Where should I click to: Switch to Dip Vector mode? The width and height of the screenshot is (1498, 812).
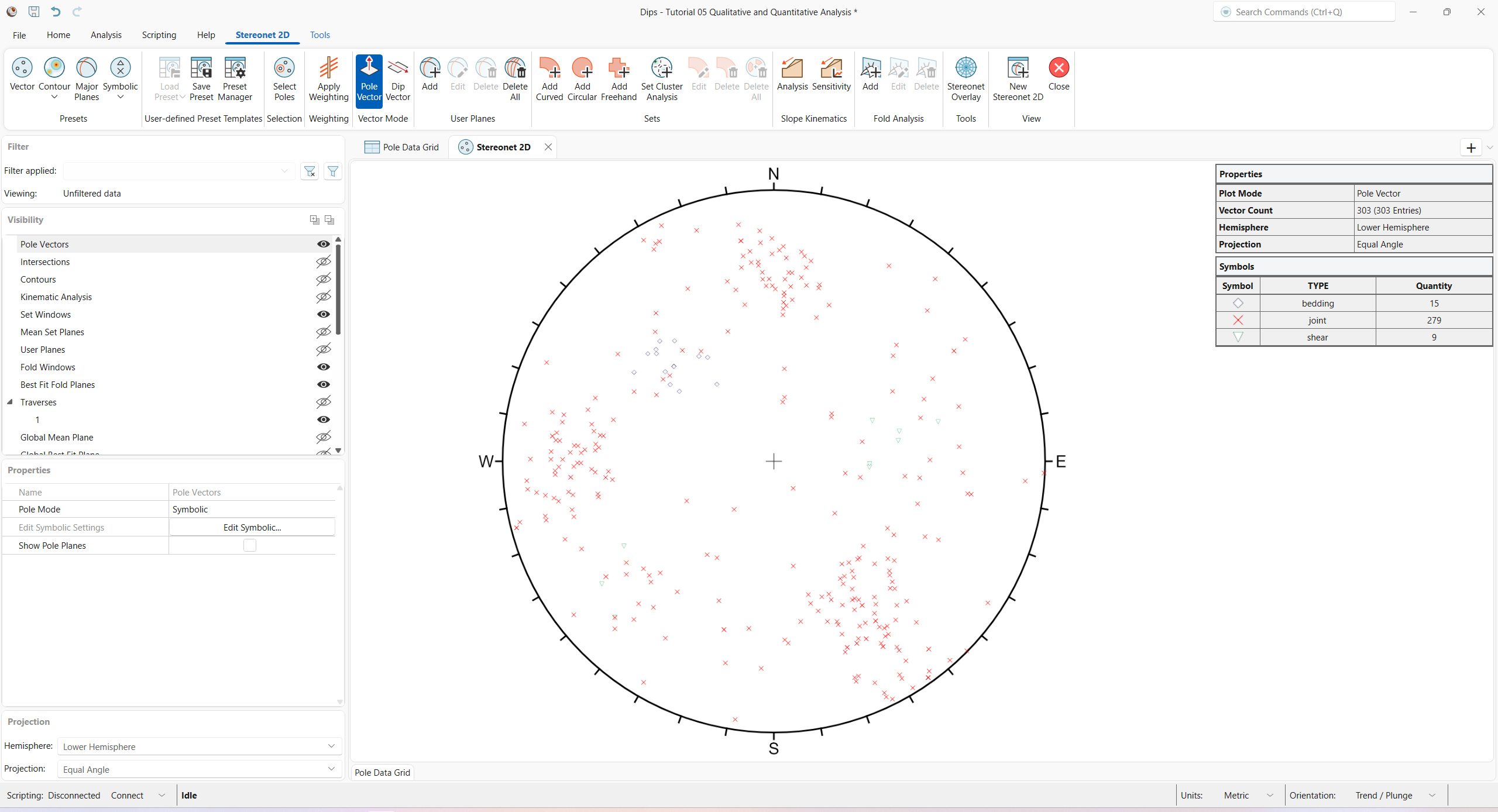pyautogui.click(x=398, y=79)
